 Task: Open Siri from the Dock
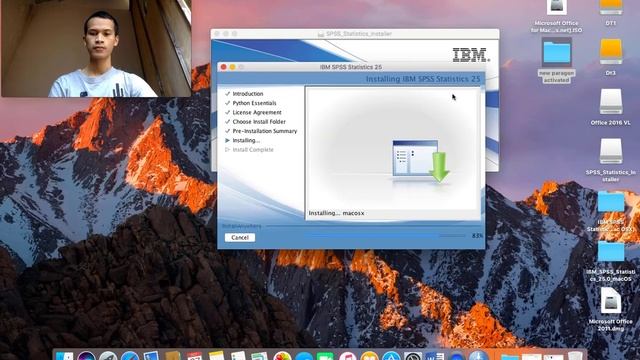(86, 356)
